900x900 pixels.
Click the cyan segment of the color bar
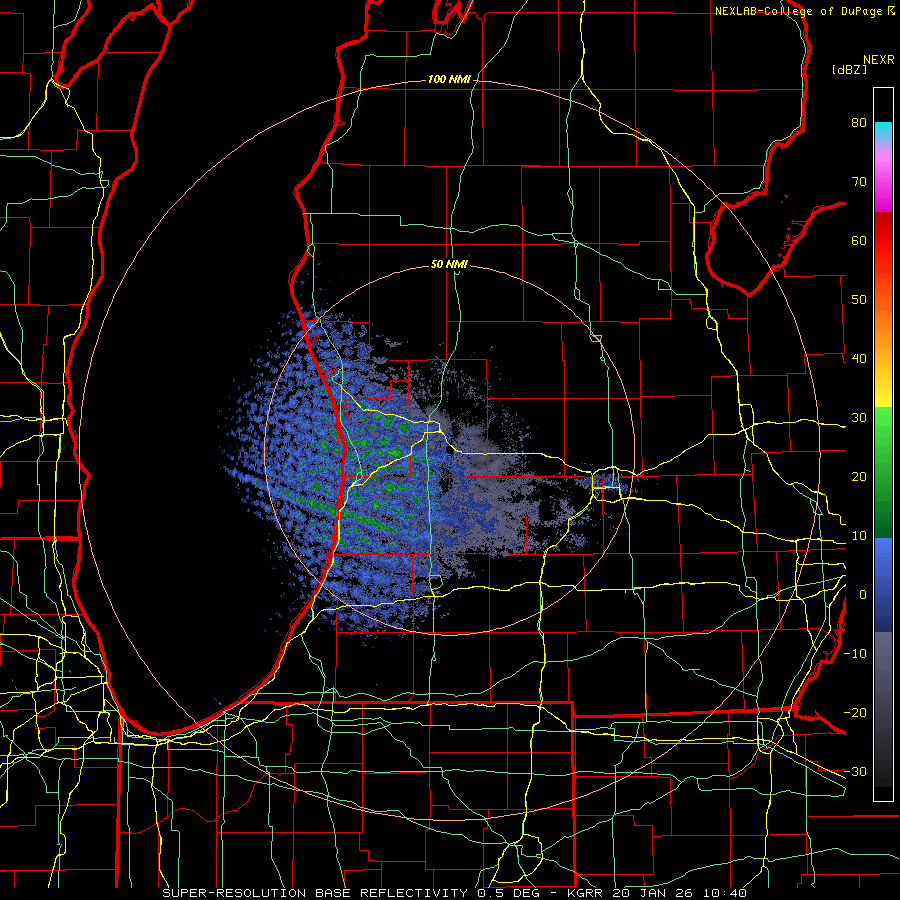click(x=883, y=131)
